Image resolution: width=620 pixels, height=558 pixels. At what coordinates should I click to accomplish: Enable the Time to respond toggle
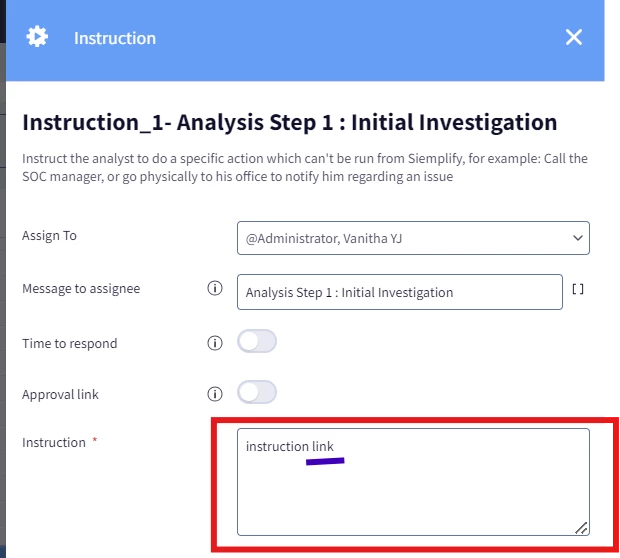(x=257, y=341)
